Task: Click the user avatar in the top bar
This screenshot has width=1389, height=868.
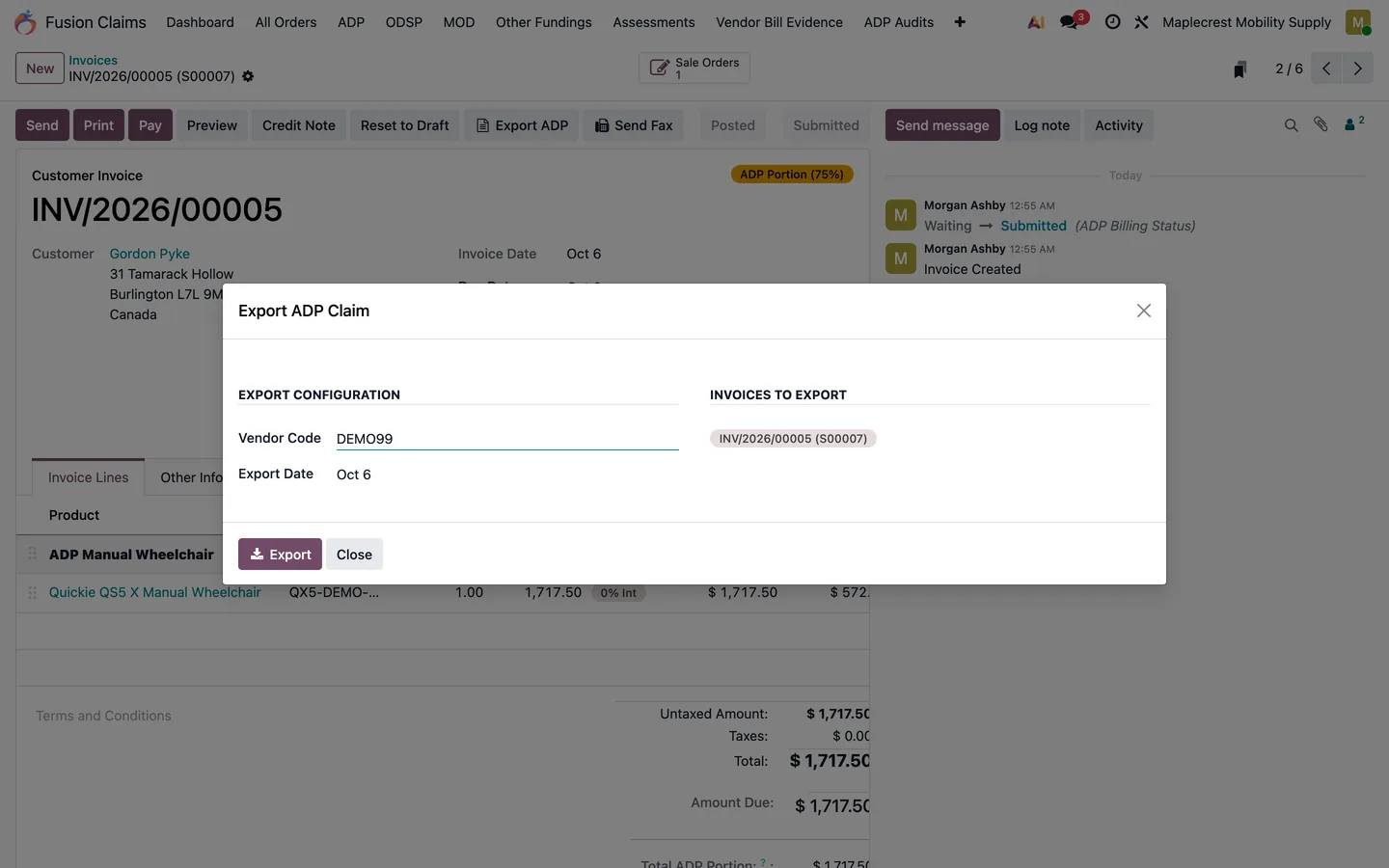Action: (x=1358, y=22)
